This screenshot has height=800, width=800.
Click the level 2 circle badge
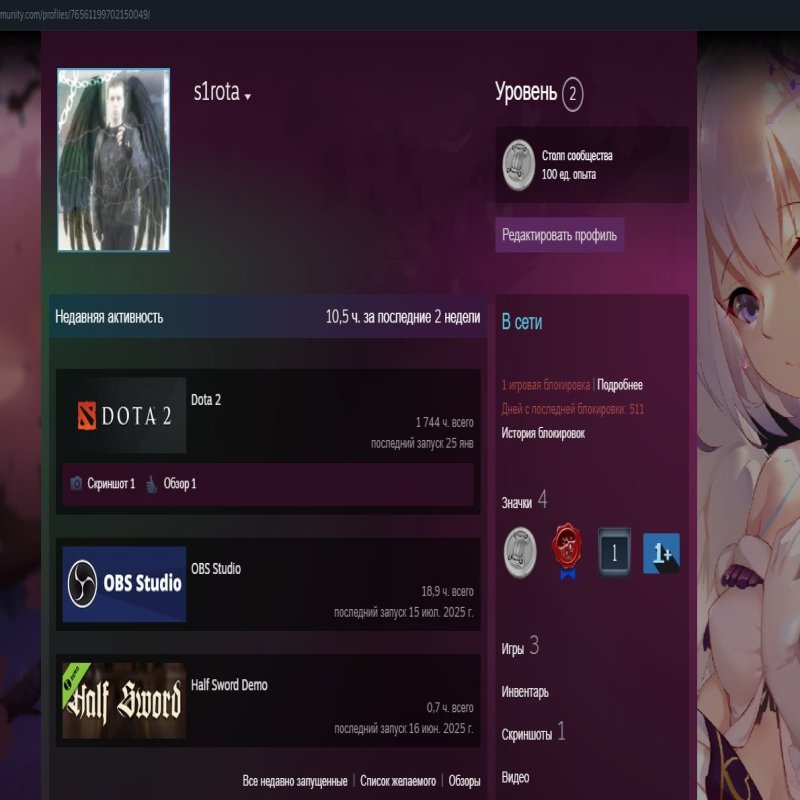(572, 94)
